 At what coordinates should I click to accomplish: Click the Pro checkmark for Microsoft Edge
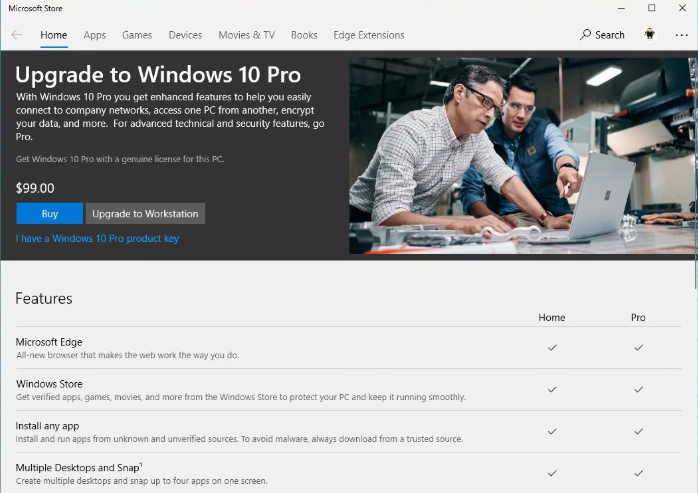point(638,347)
